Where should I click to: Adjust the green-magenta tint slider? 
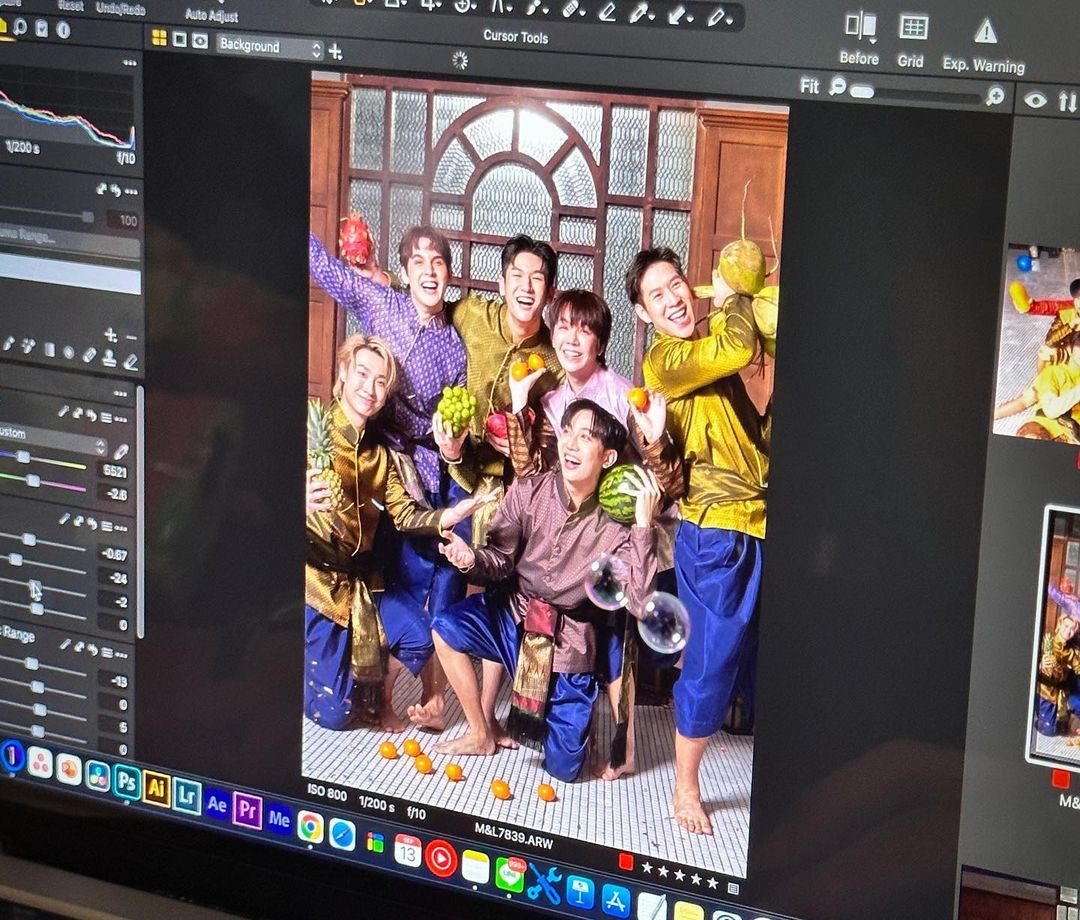pos(43,480)
